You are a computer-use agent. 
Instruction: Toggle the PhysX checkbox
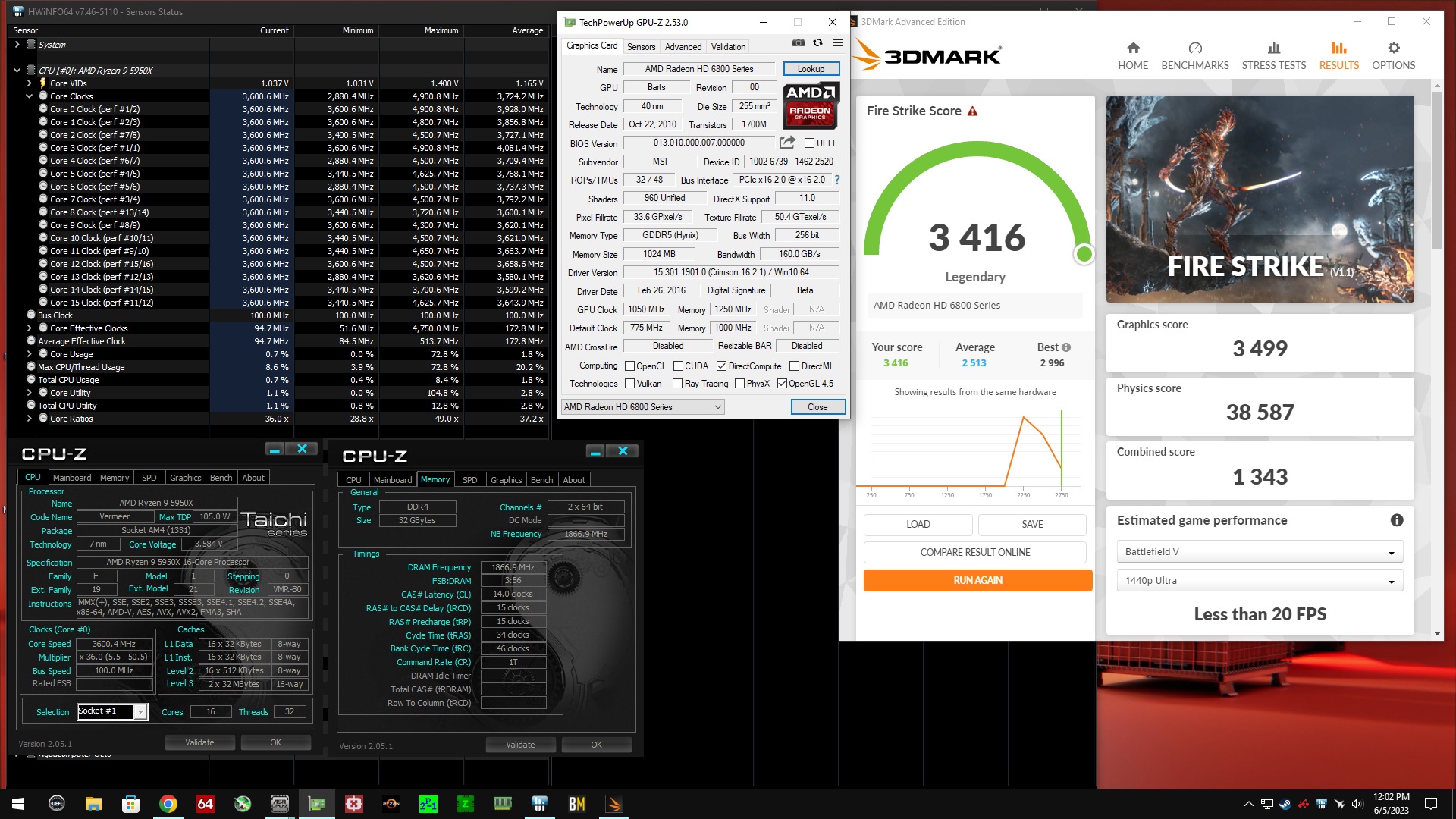[x=739, y=384]
